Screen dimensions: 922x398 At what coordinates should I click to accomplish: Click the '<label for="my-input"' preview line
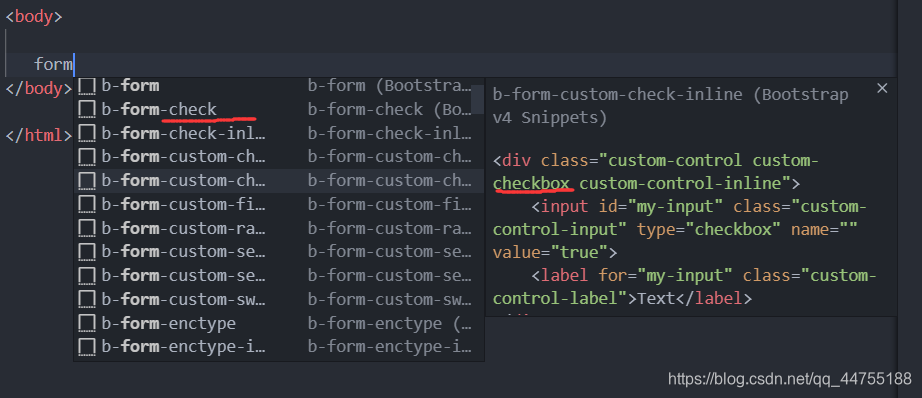tap(704, 276)
